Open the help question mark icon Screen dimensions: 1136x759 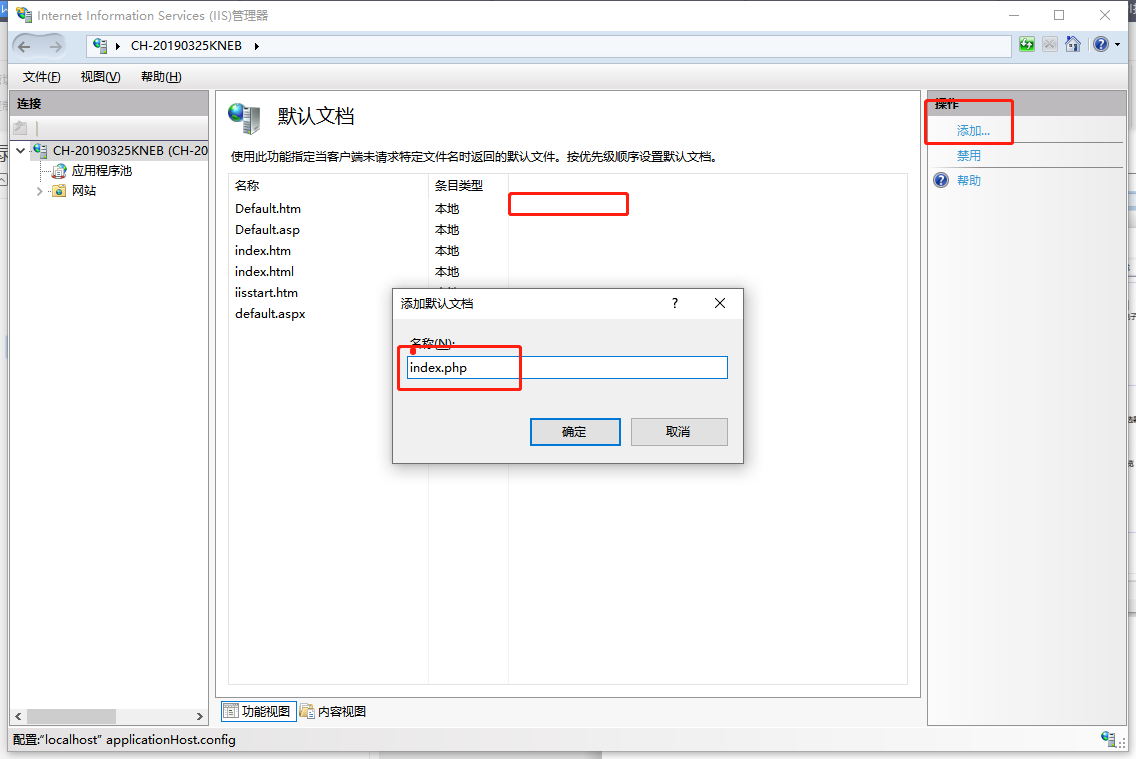[1099, 44]
